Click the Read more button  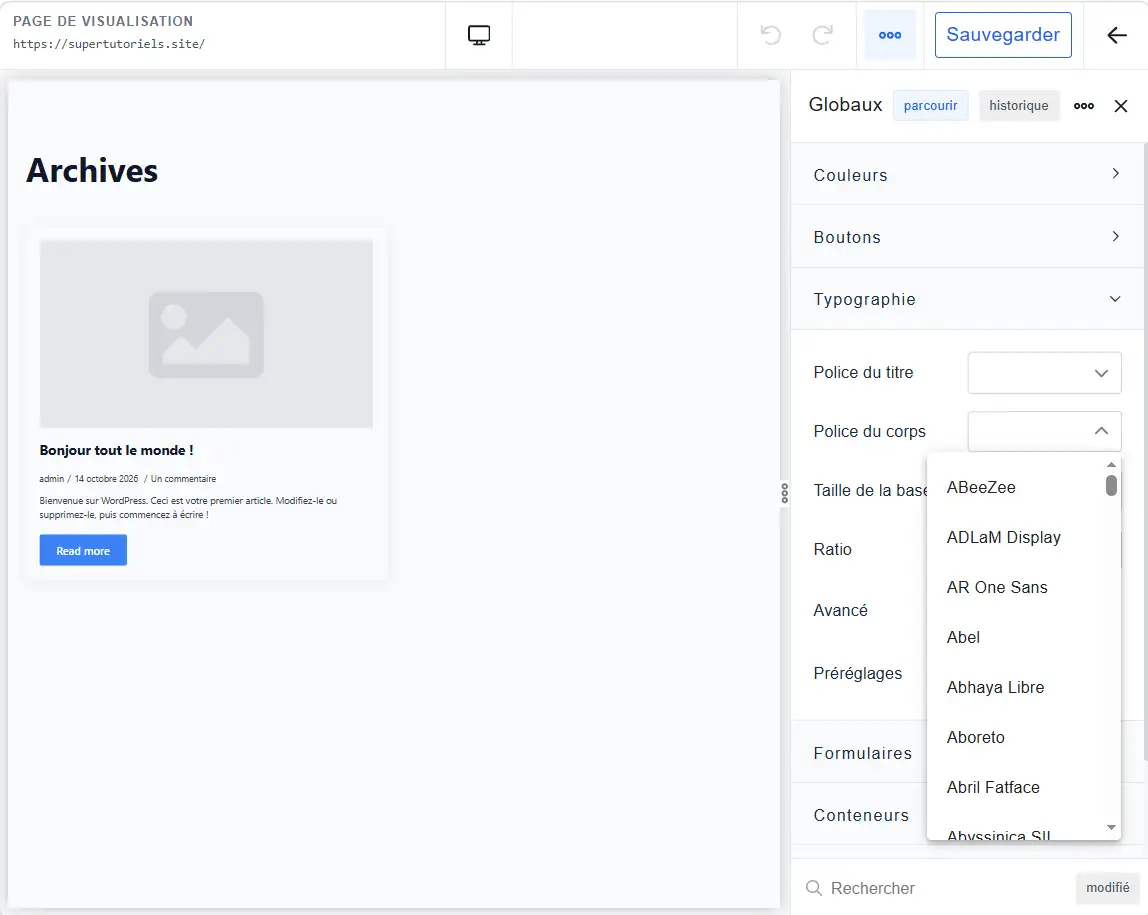(83, 550)
